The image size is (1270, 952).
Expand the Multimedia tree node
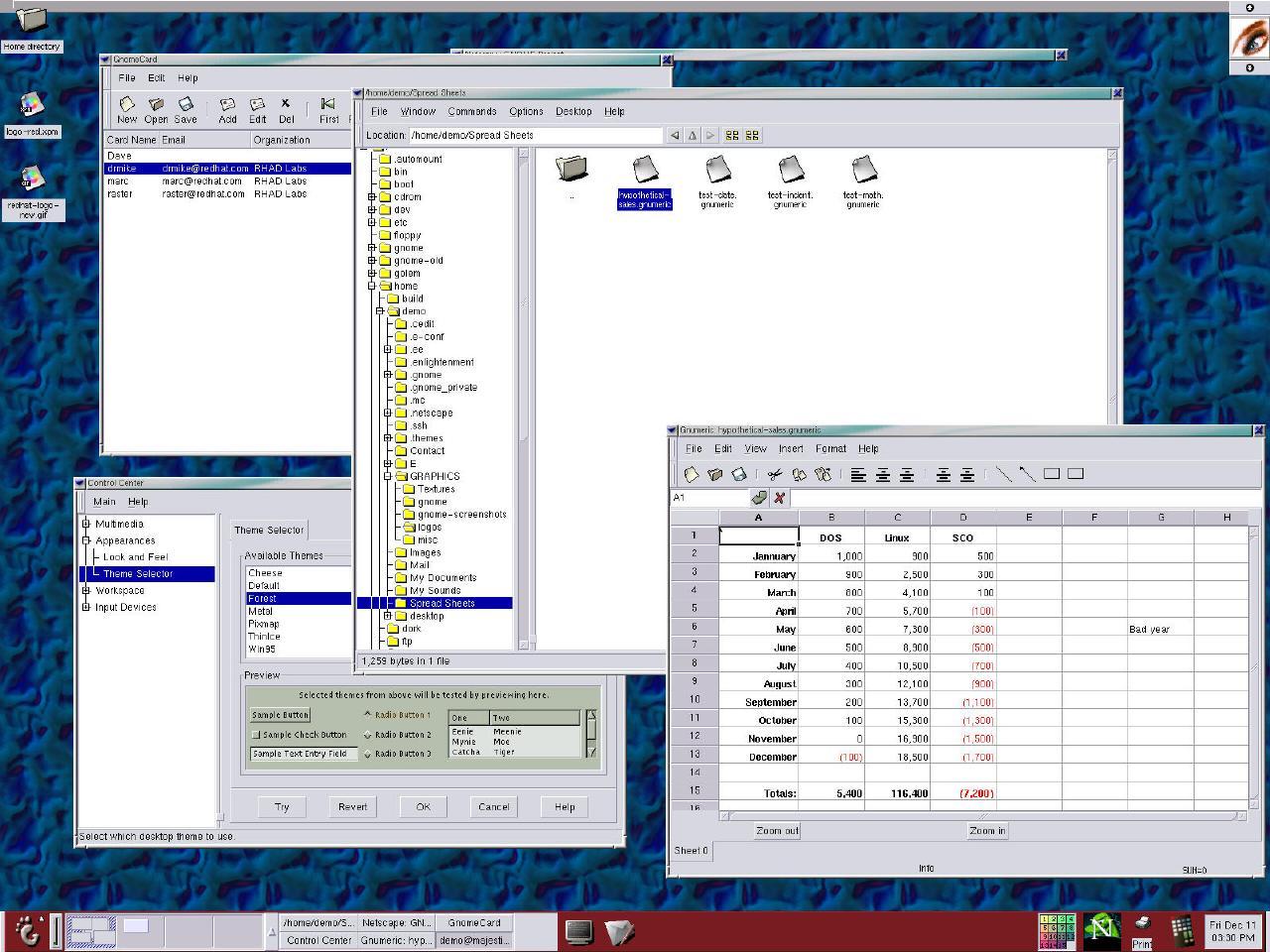click(x=86, y=524)
